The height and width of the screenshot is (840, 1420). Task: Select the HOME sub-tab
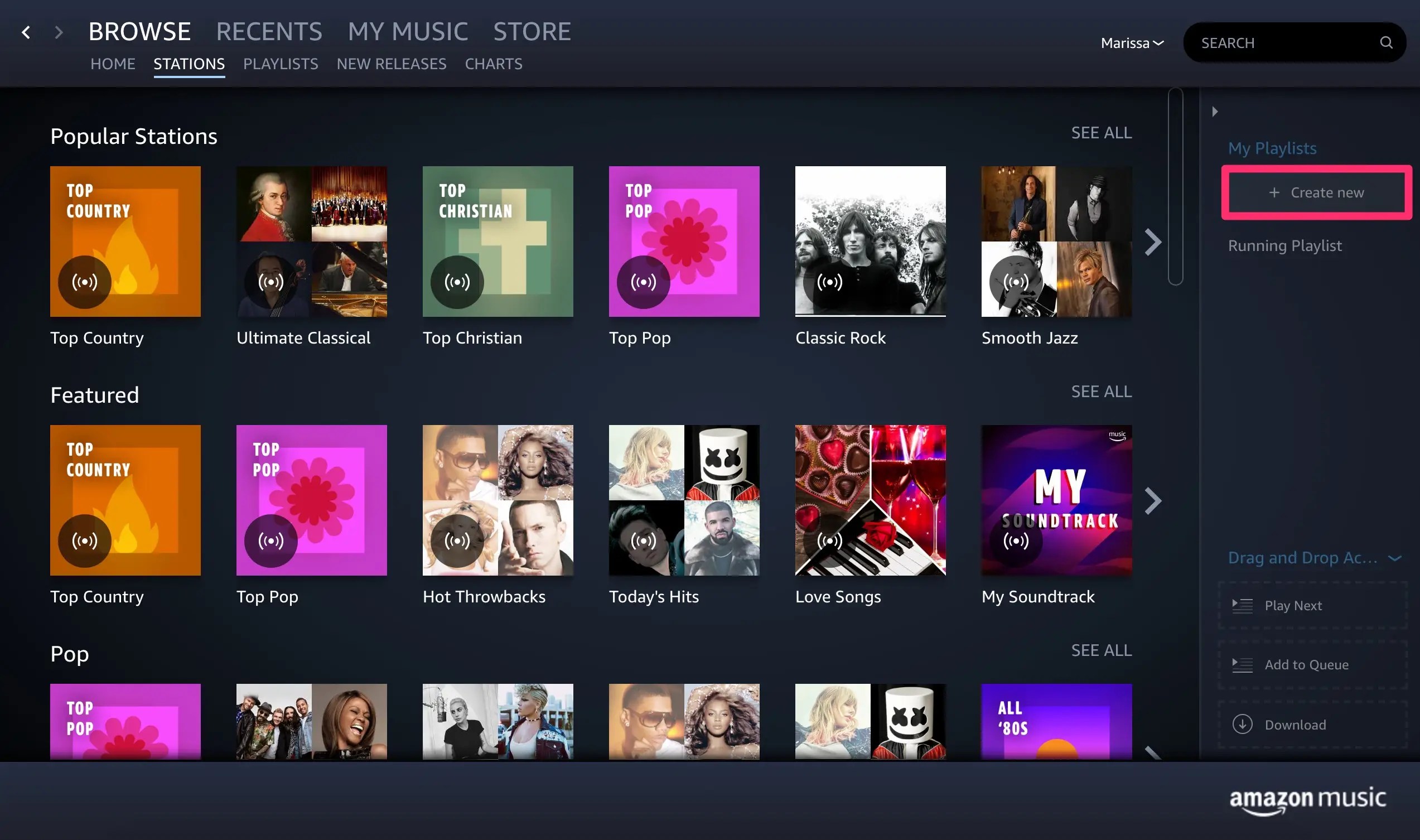113,64
